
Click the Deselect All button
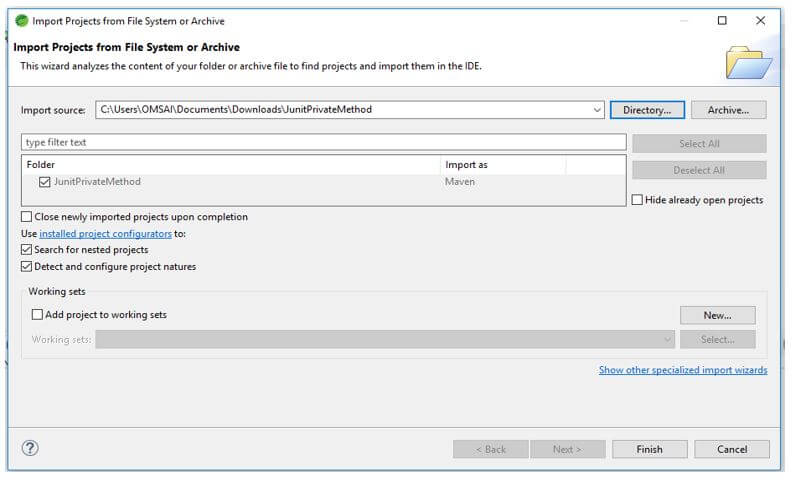(699, 170)
